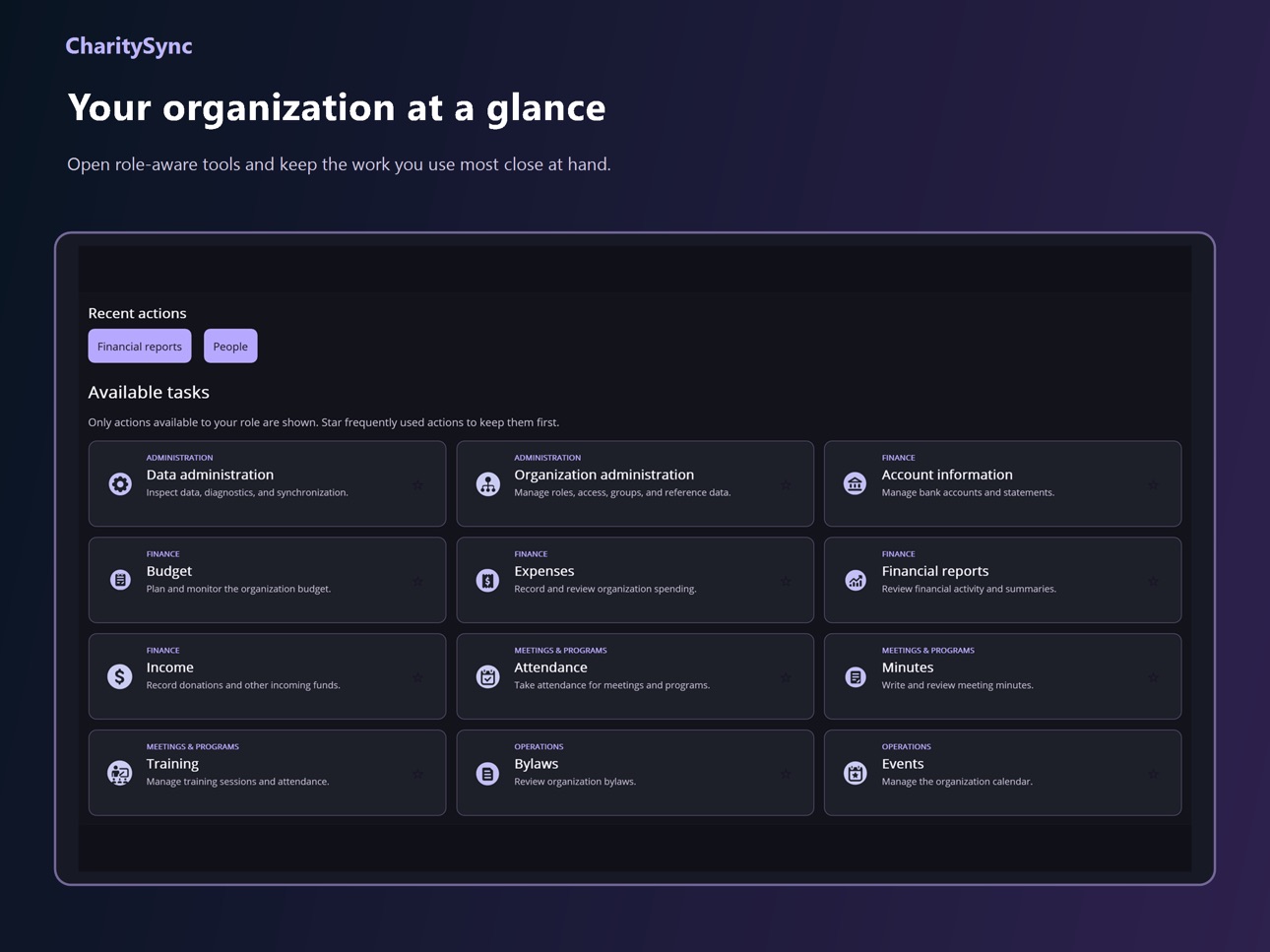Viewport: 1270px width, 952px height.
Task: Click the Training presenter icon
Action: tap(120, 773)
